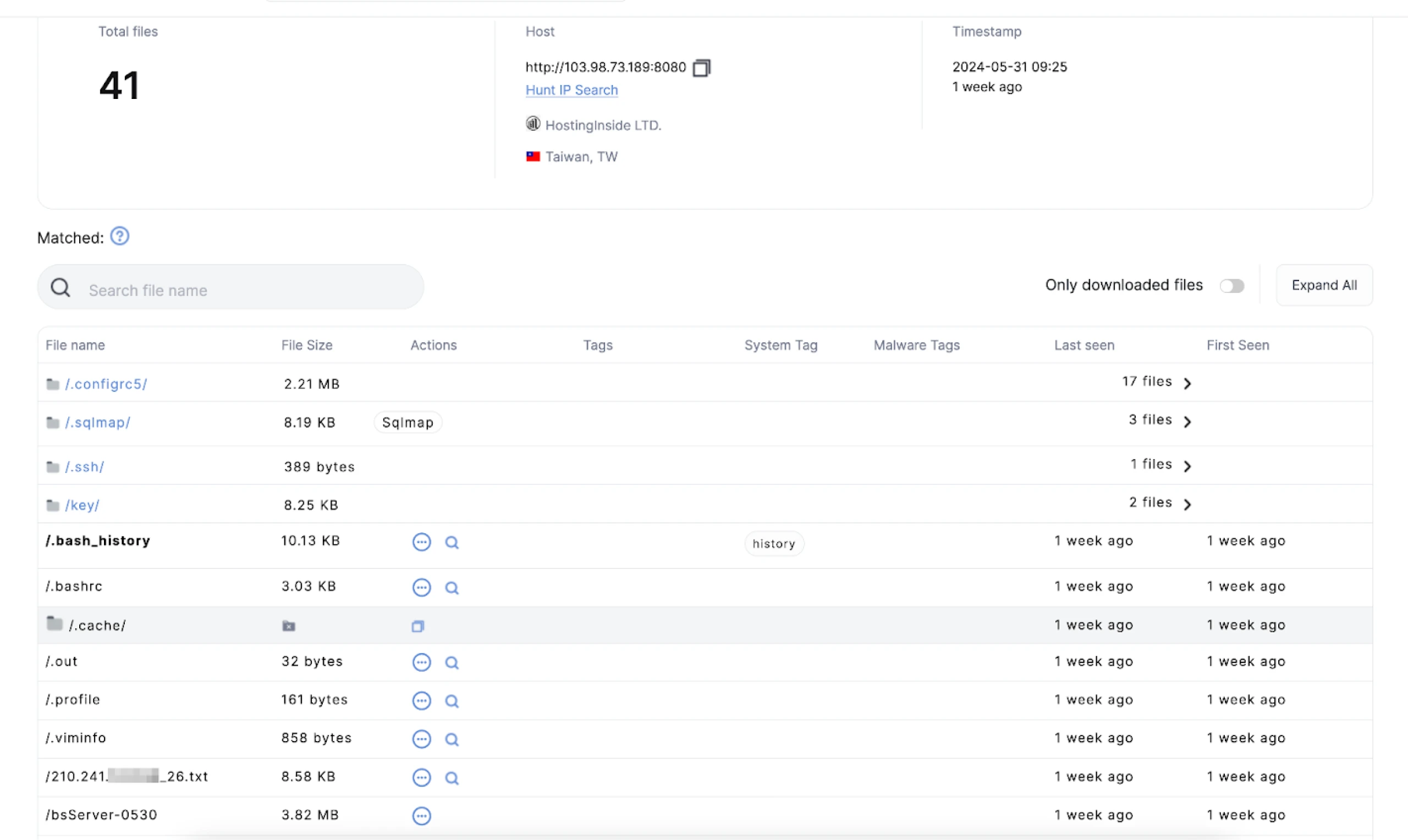Open actions menu for /.profile file

coord(421,701)
